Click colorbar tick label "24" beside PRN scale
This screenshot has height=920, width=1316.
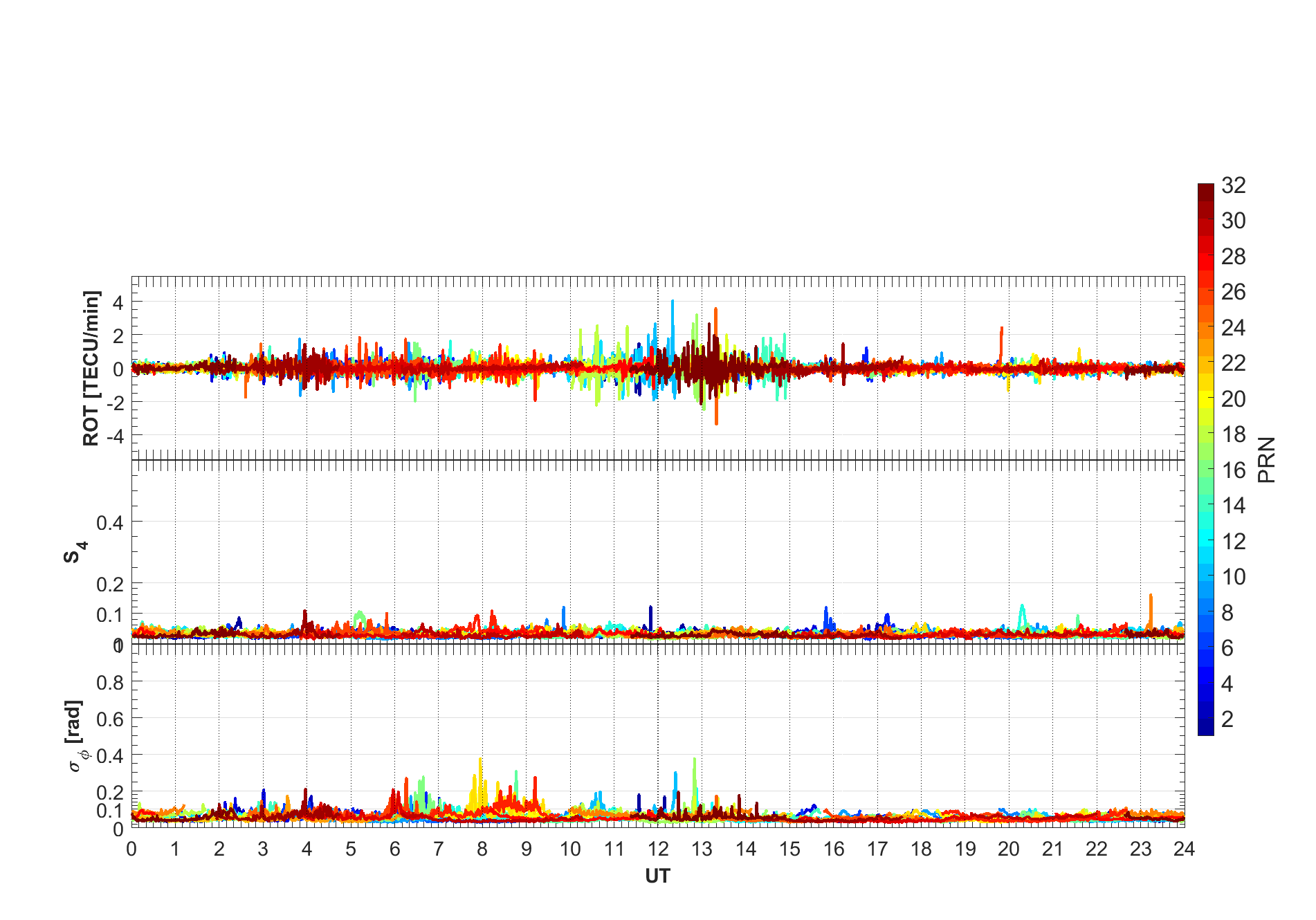click(1234, 328)
